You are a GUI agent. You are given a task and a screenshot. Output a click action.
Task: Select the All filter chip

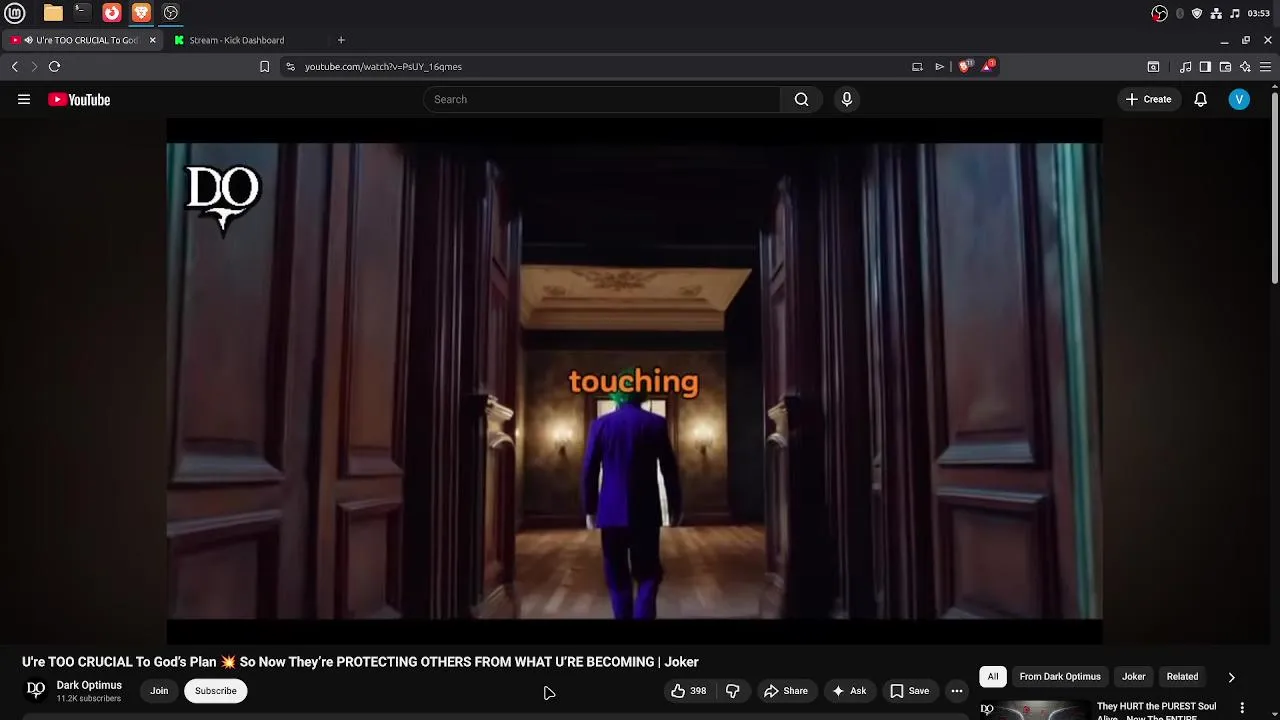tap(993, 677)
